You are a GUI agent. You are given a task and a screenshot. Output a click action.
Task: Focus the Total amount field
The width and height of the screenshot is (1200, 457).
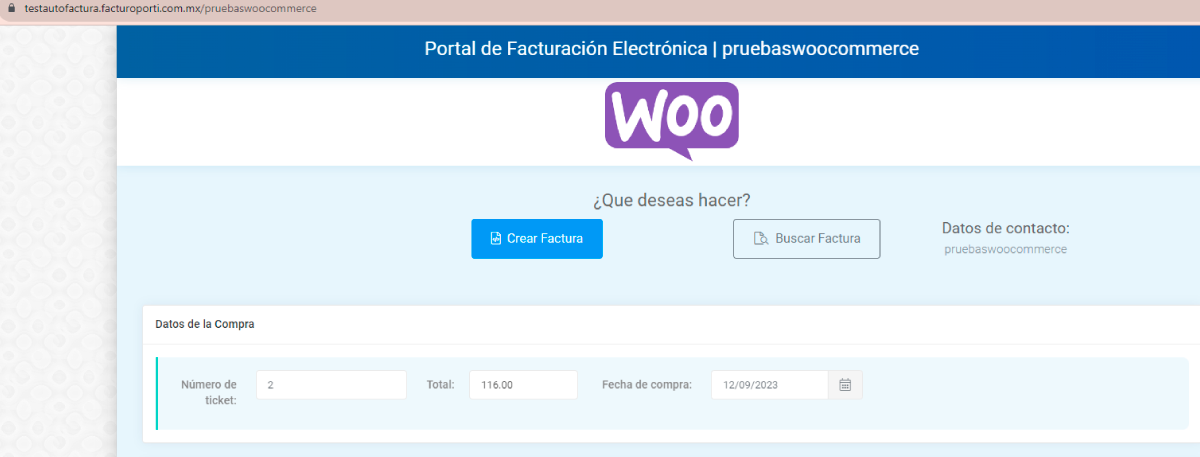click(x=523, y=385)
